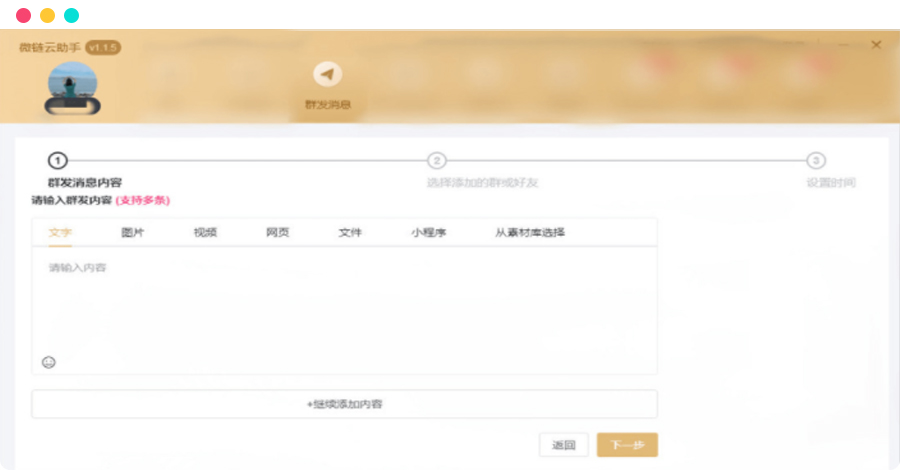Open the 视频 tab
The height and width of the screenshot is (470, 900).
(x=205, y=232)
